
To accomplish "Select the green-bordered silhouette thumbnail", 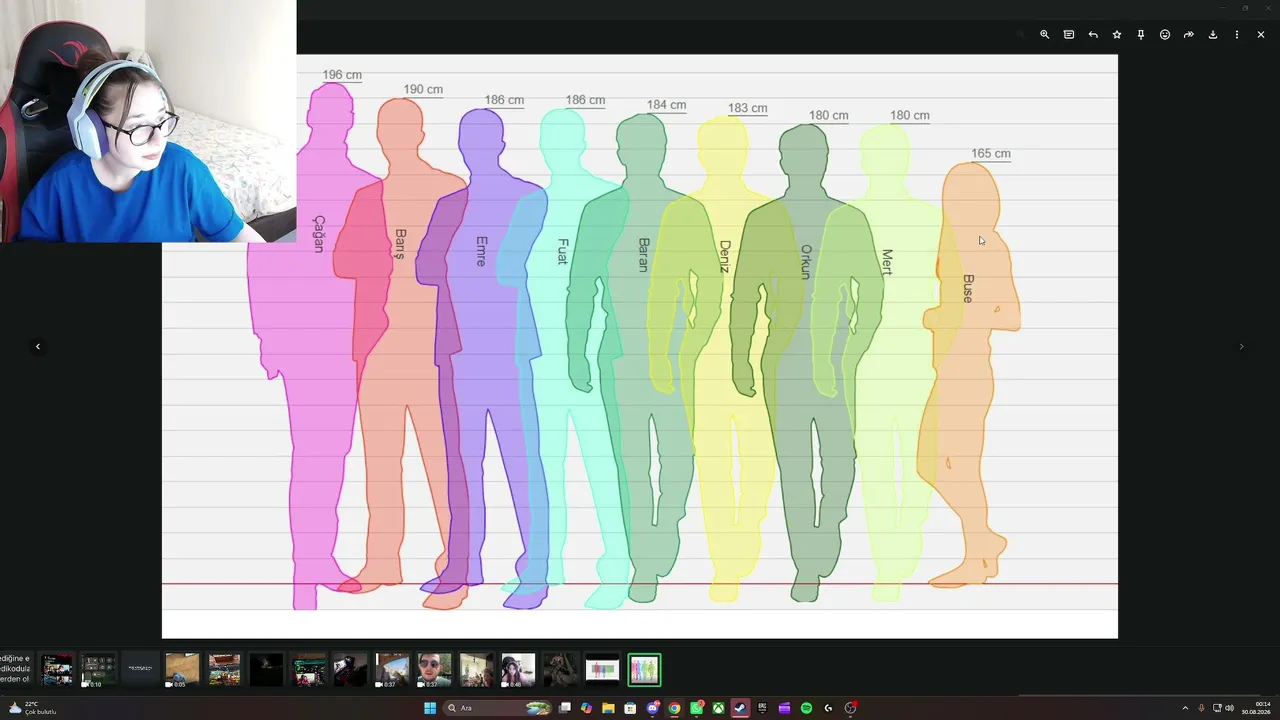I will coord(644,670).
